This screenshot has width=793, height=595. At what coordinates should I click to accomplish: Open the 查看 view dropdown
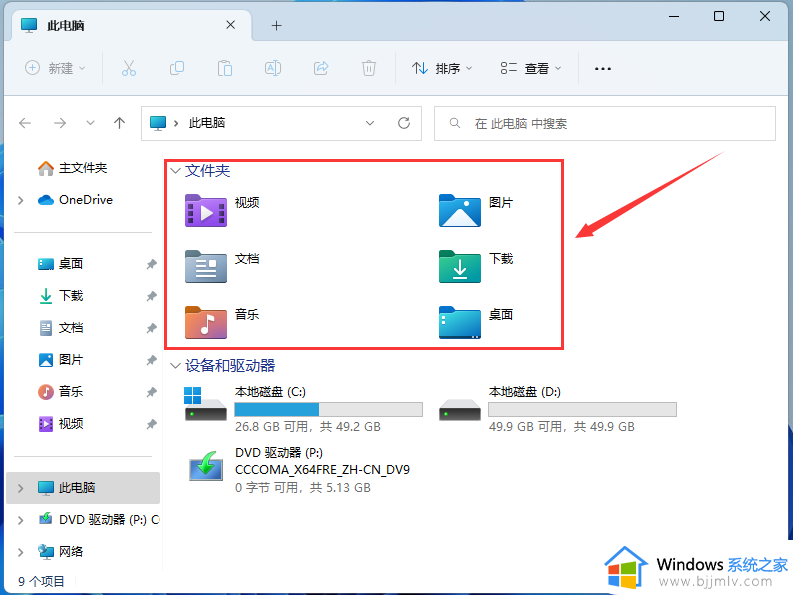click(x=531, y=68)
